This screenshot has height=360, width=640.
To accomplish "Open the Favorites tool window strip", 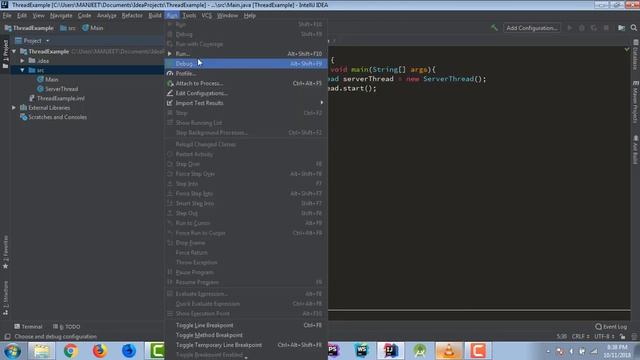I will click(5, 252).
